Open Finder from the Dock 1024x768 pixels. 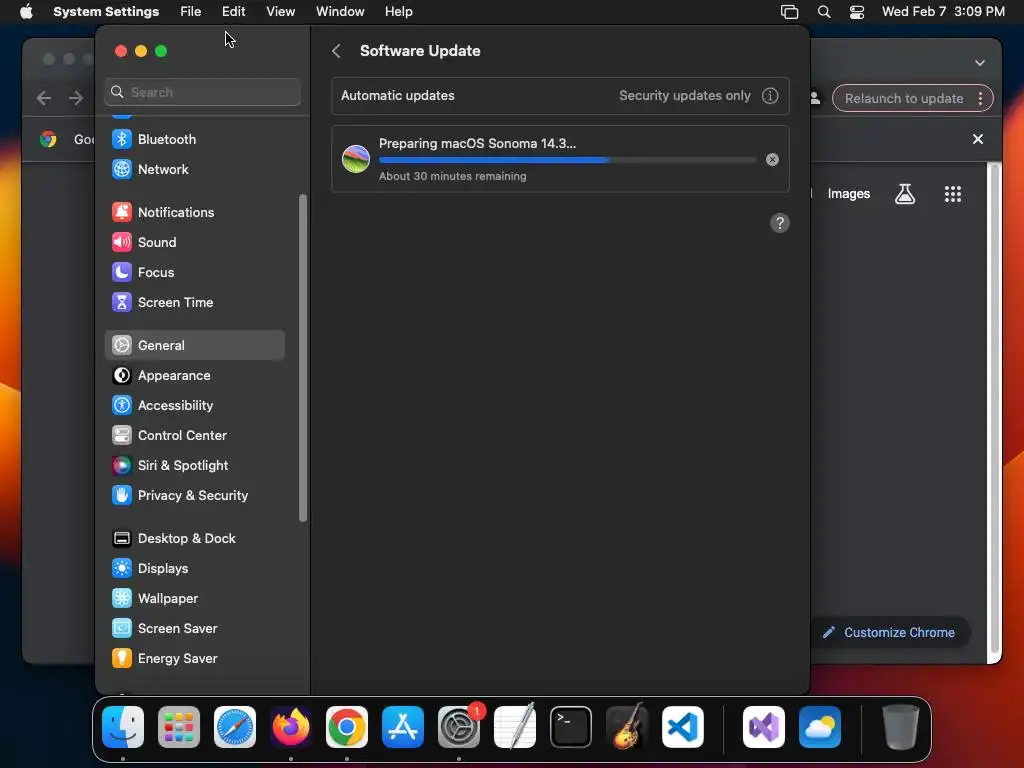point(123,727)
